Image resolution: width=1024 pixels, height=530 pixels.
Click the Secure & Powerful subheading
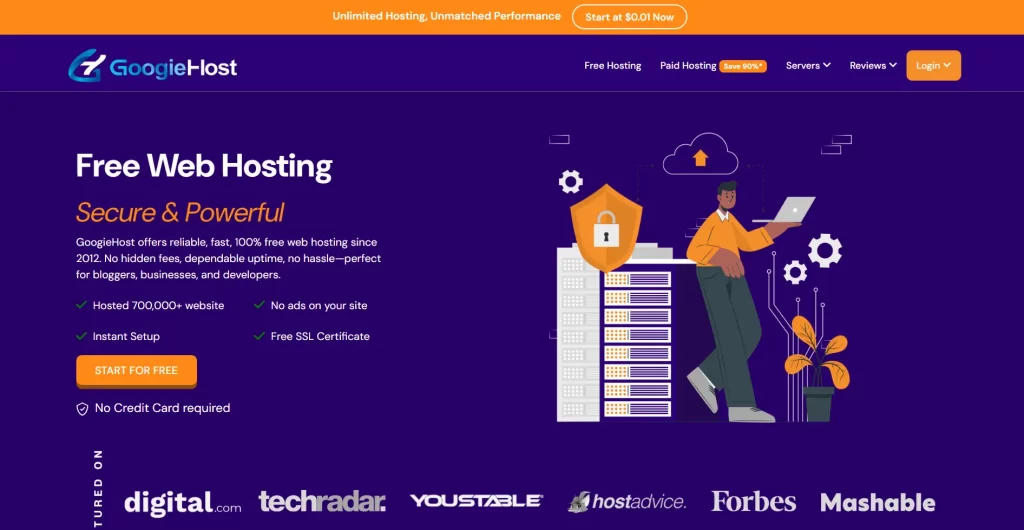coord(180,213)
